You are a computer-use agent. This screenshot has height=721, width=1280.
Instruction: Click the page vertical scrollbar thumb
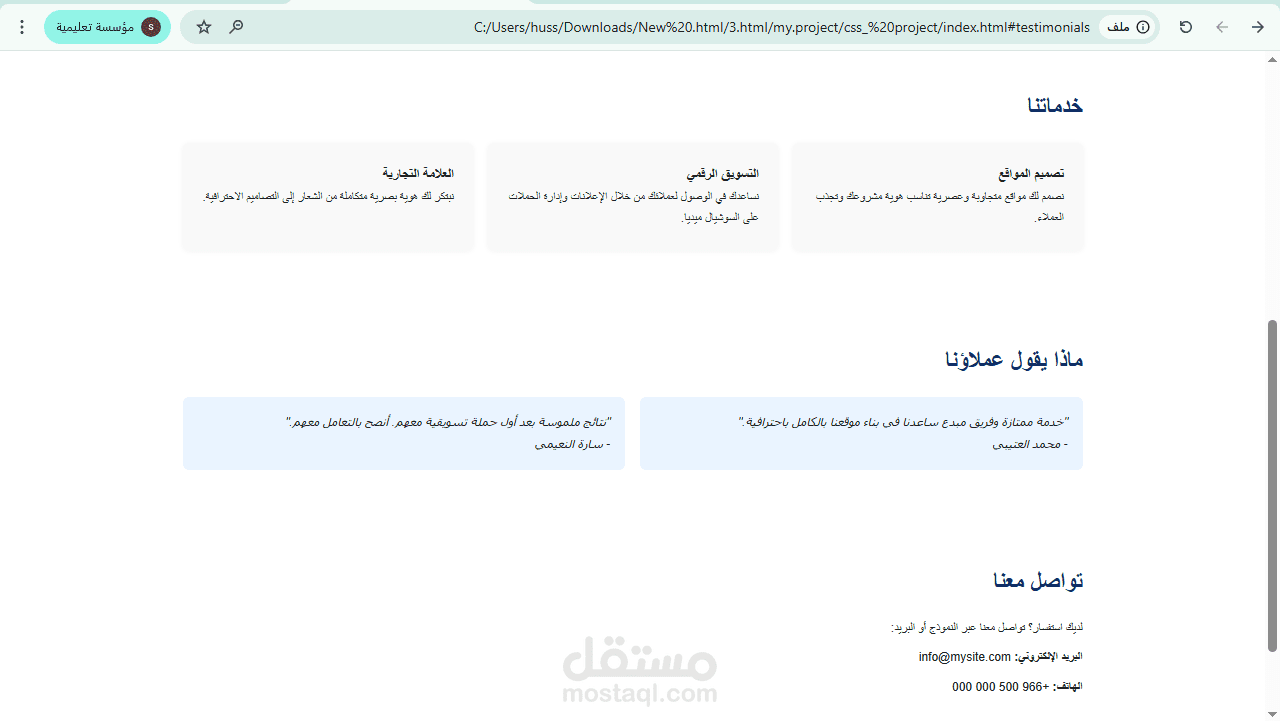(x=1272, y=486)
